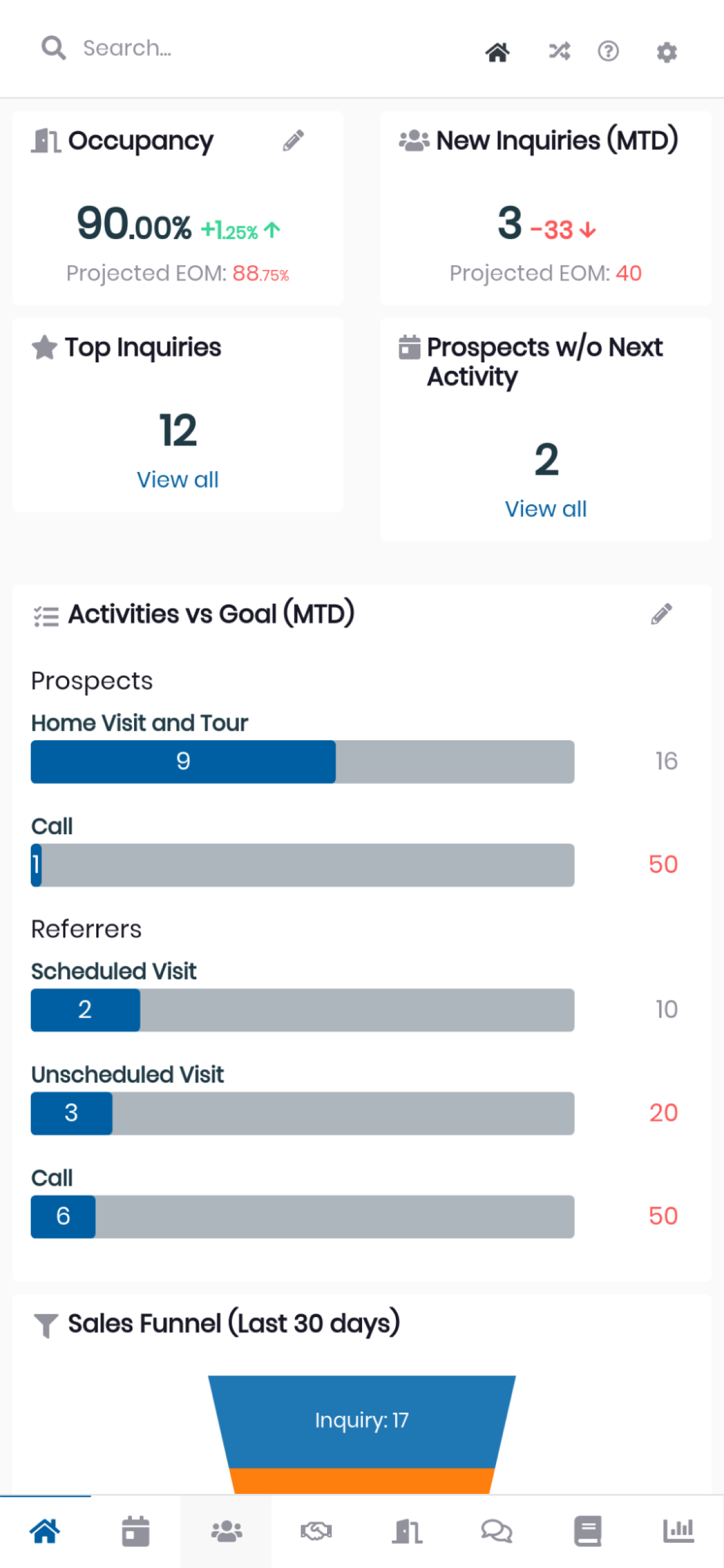View all Top Inquiries
The height and width of the screenshot is (1568, 724).
178,480
